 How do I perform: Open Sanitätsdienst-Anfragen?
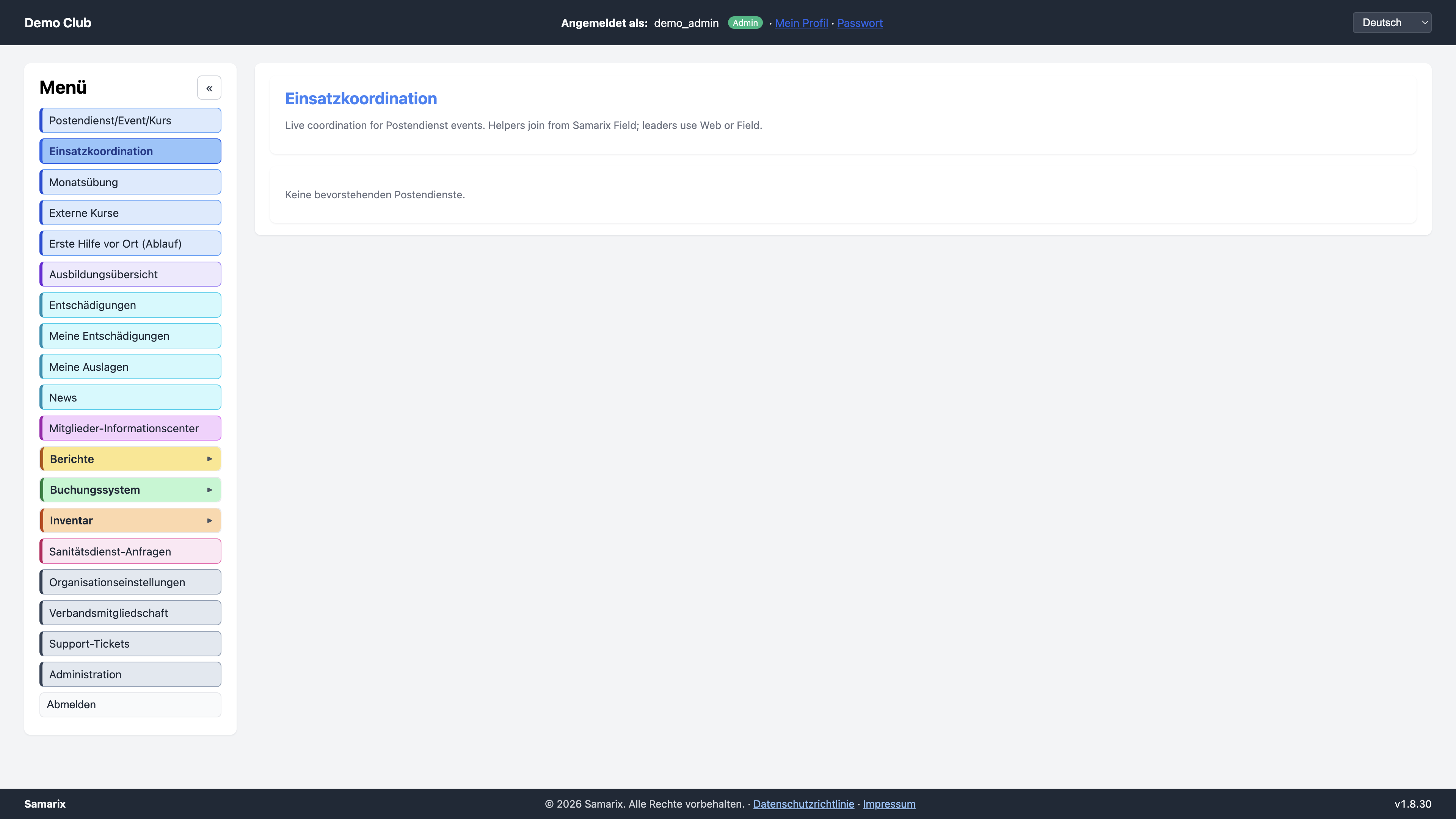130,551
